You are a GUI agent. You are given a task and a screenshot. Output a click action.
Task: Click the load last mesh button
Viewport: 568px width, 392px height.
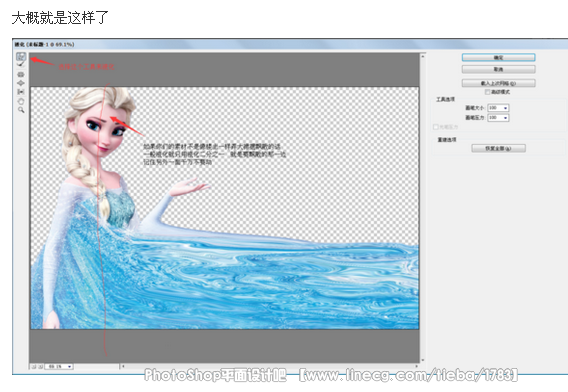click(x=498, y=83)
